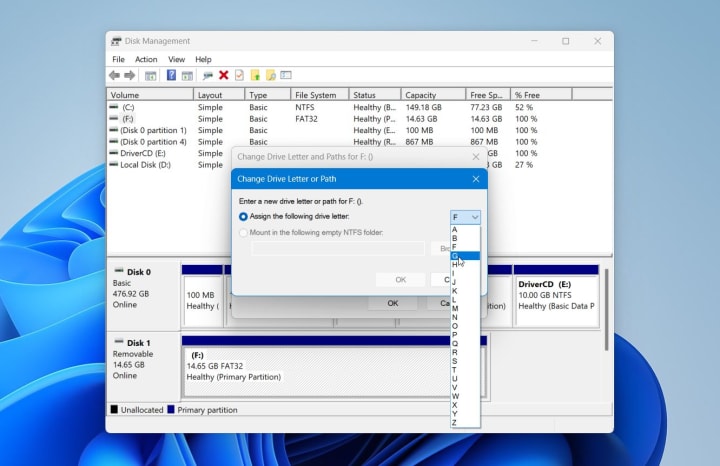Click OK in Change Drive Letter or Path dialog
Image resolution: width=720 pixels, height=466 pixels.
400,280
